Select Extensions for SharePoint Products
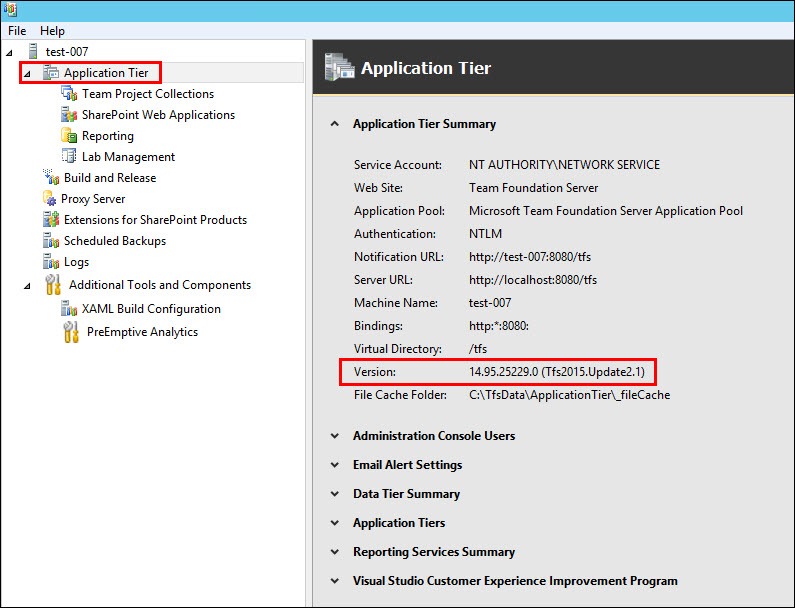 155,220
